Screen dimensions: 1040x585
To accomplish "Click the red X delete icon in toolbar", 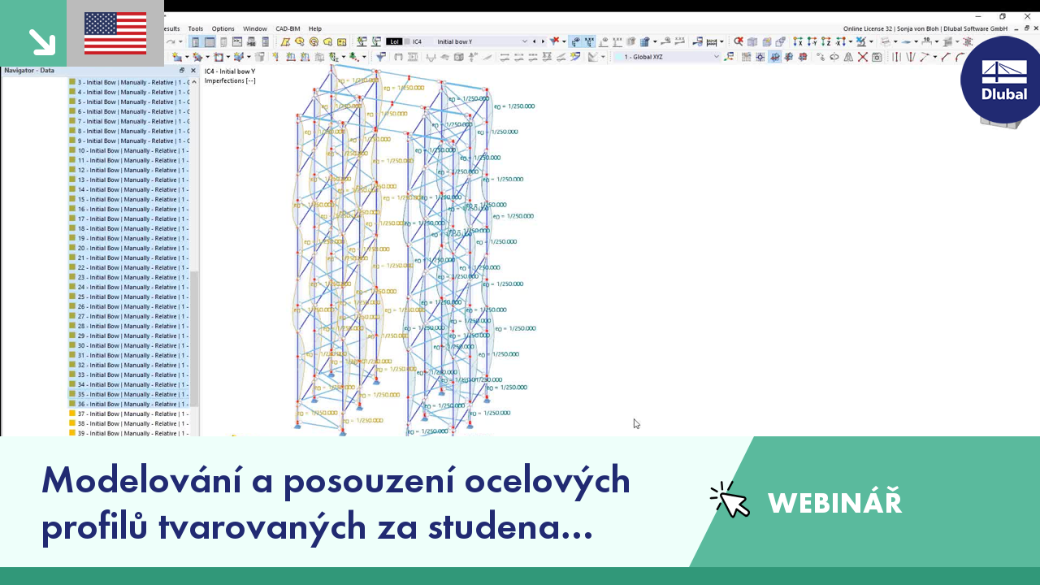I will click(862, 57).
